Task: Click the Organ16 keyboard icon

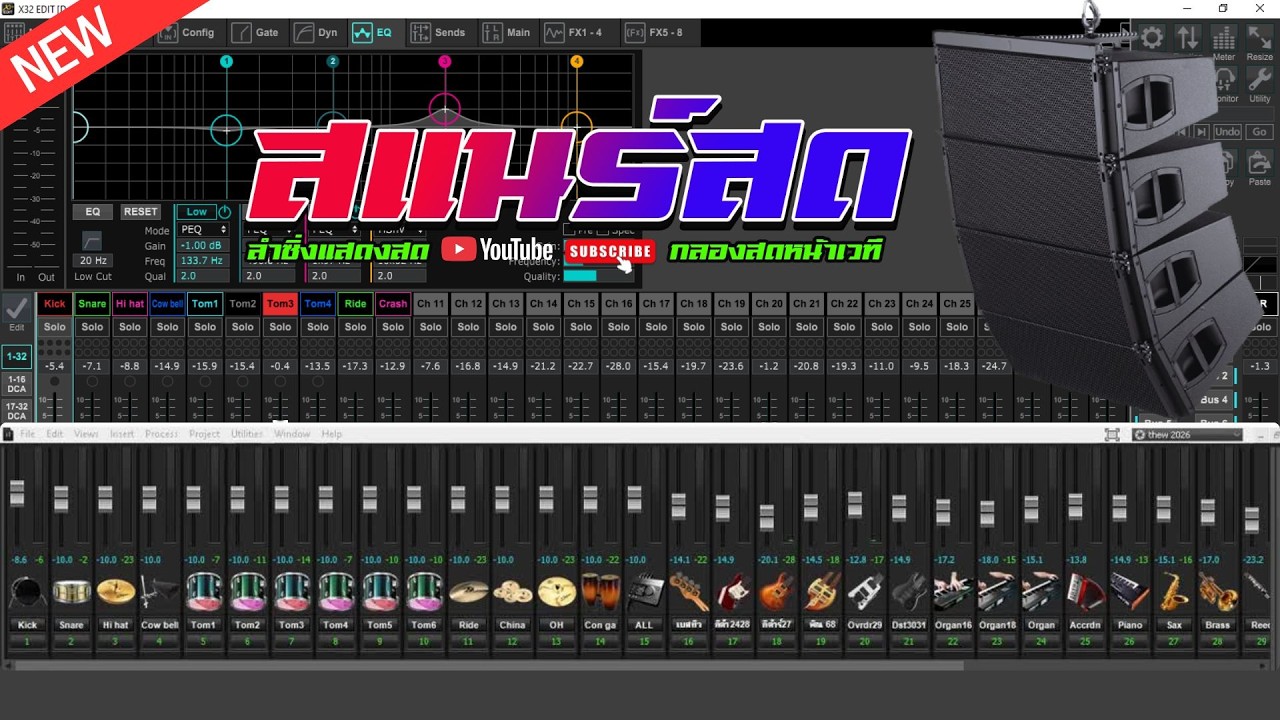Action: pyautogui.click(x=953, y=592)
